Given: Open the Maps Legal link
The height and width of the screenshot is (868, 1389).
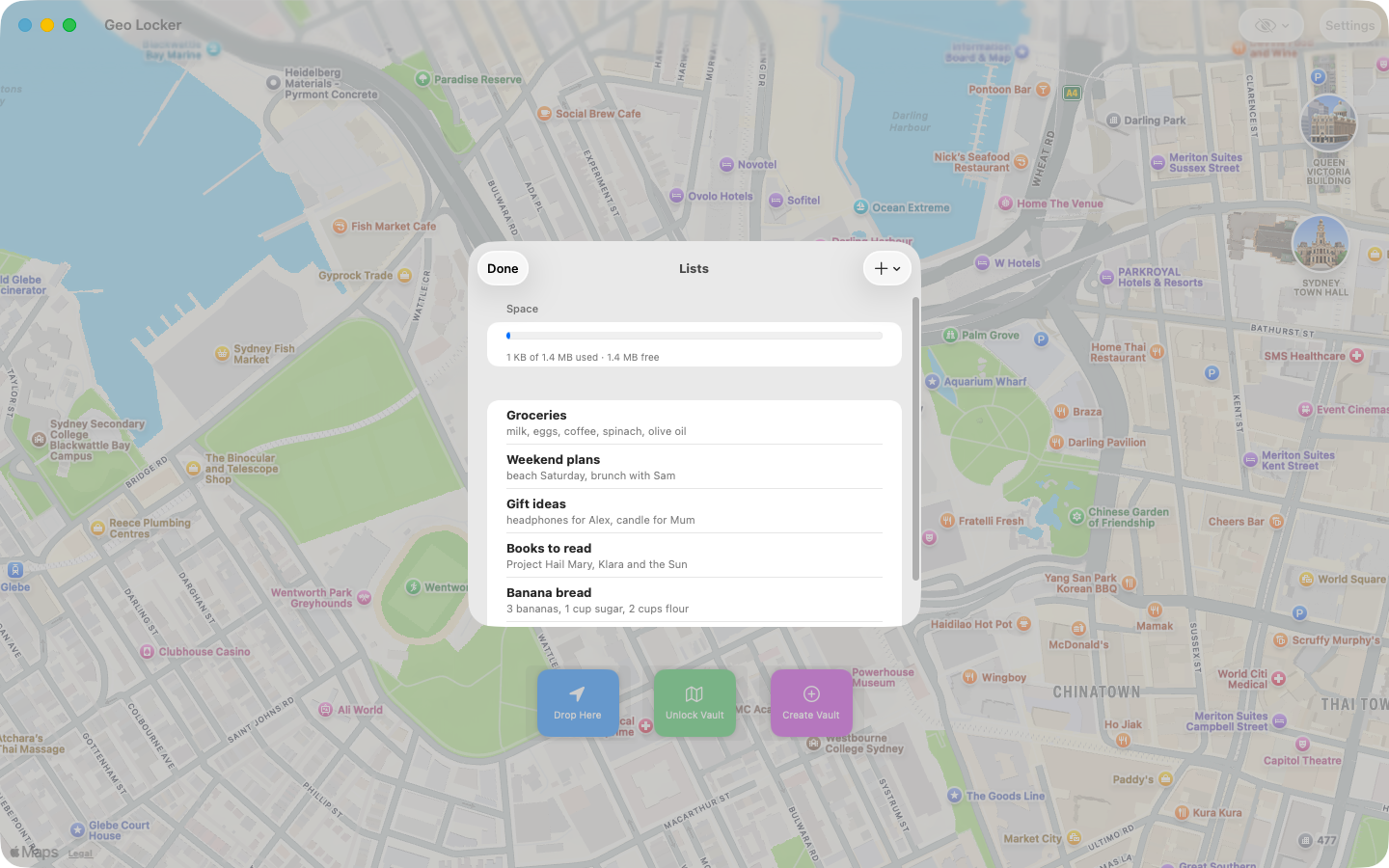Looking at the screenshot, I should pyautogui.click(x=80, y=854).
